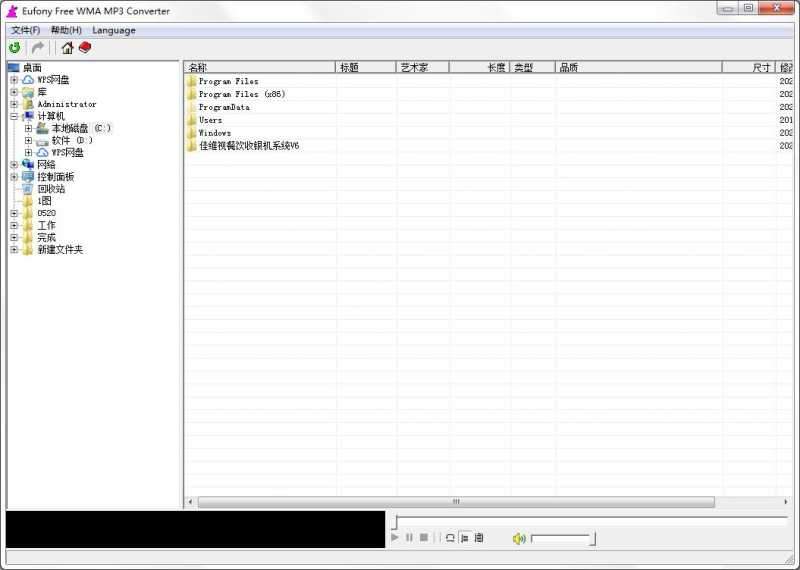800x570 pixels.
Task: Open the Language menu
Action: 114,30
